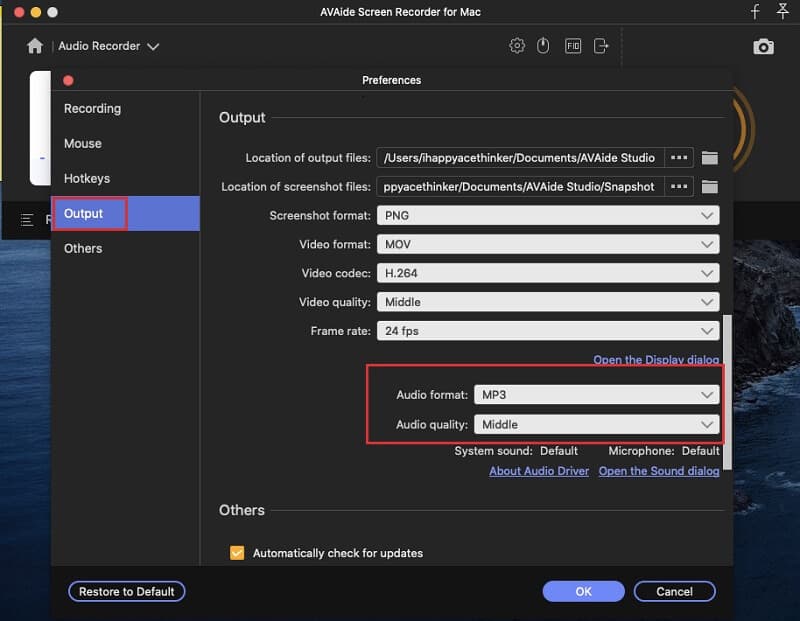Image resolution: width=800 pixels, height=621 pixels.
Task: Switch to the Hotkeys preferences tab
Action: [x=125, y=179]
